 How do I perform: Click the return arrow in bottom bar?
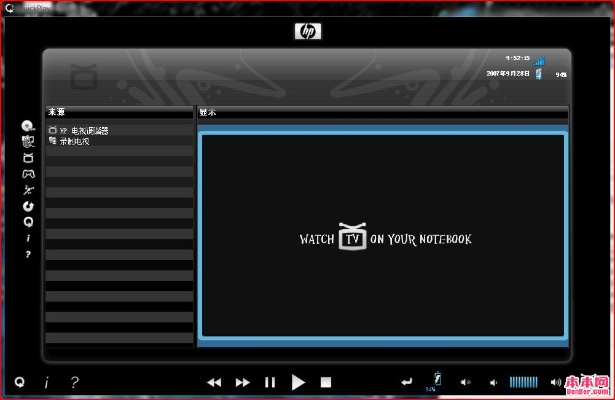click(x=406, y=382)
